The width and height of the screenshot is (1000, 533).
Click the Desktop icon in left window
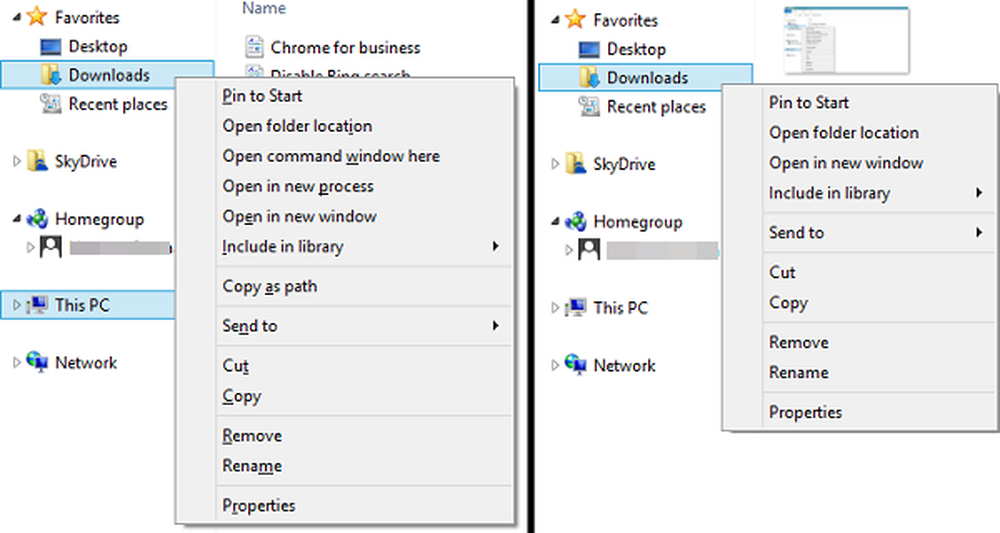tap(50, 47)
